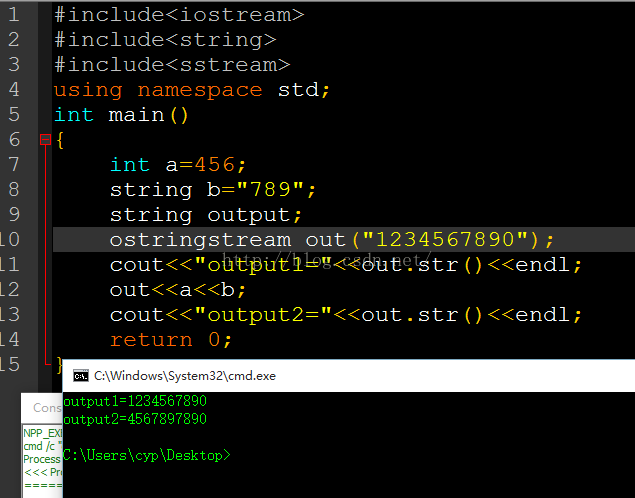Click the 'namespace' keyword
Viewport: 635px width, 498px height.
pyautogui.click(x=200, y=90)
